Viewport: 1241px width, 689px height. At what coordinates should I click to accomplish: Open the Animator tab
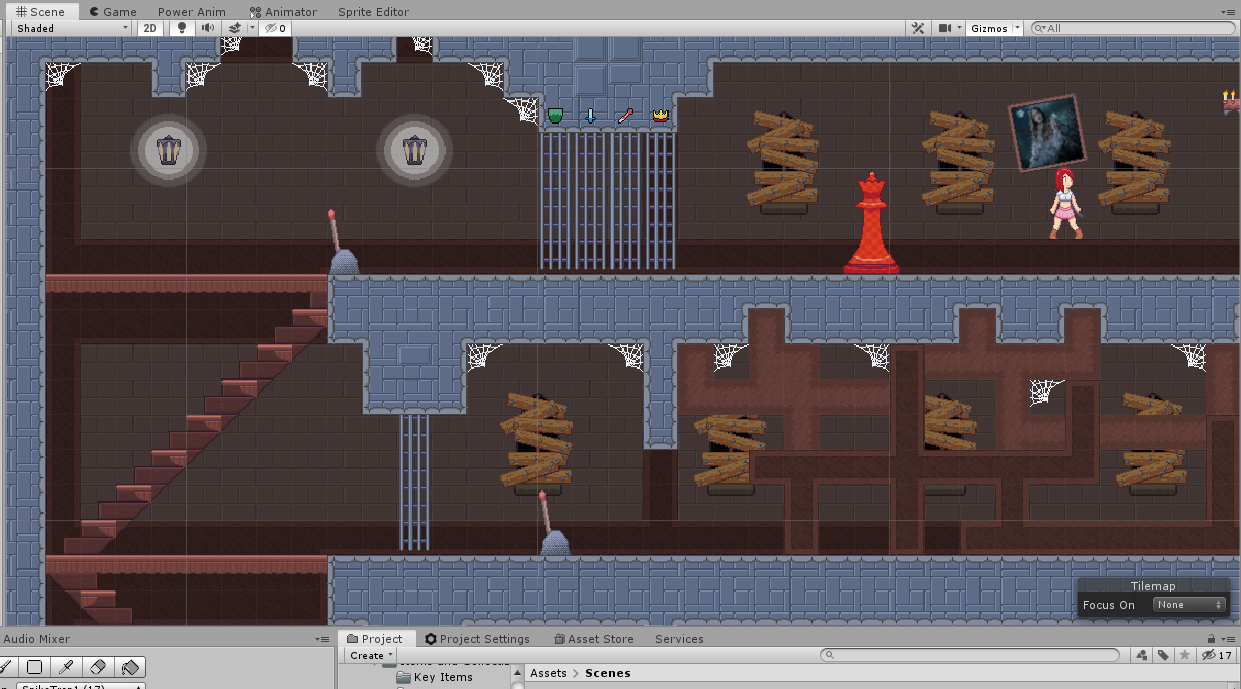pos(283,12)
